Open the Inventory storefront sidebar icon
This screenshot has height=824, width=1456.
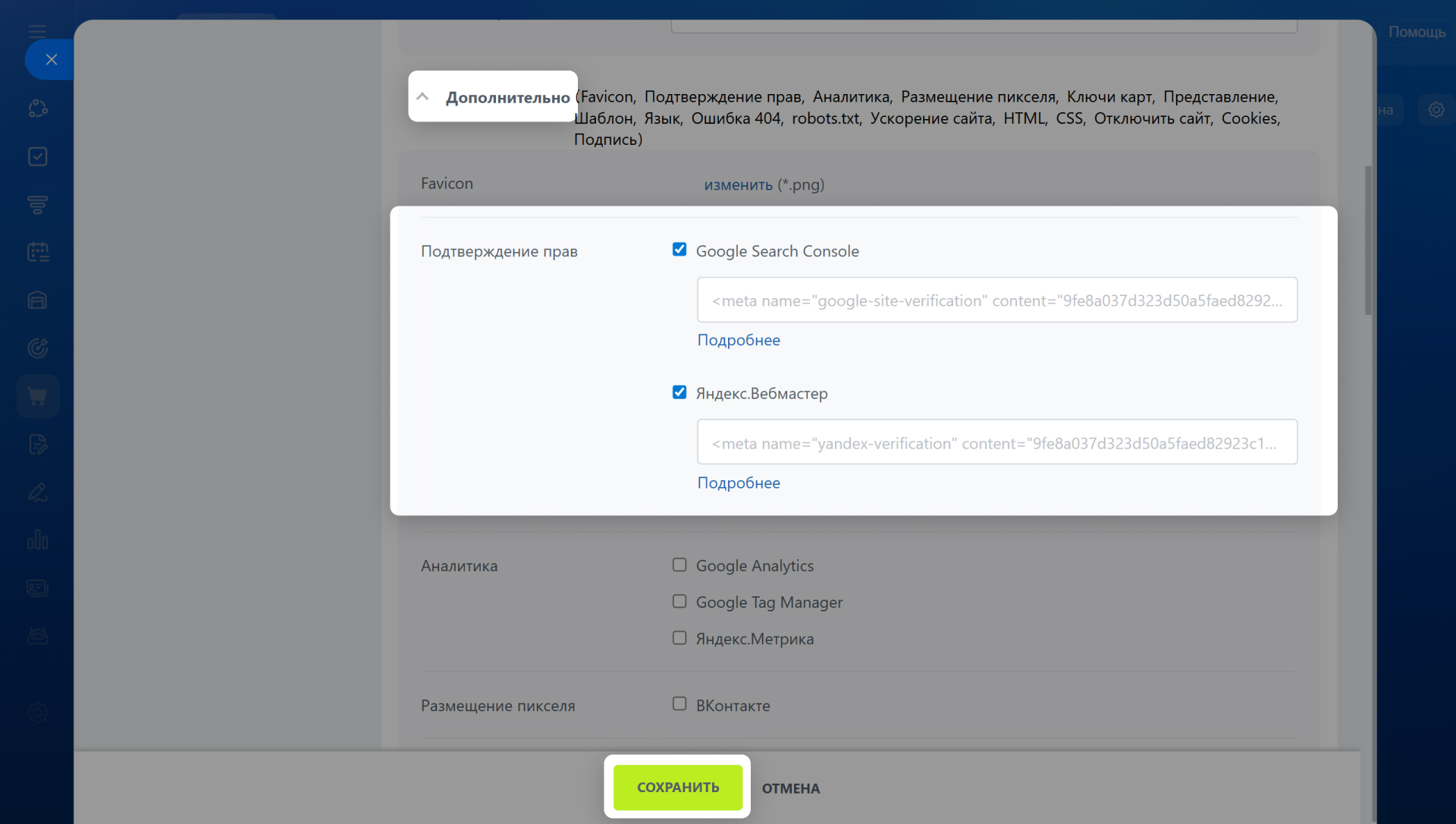click(38, 300)
